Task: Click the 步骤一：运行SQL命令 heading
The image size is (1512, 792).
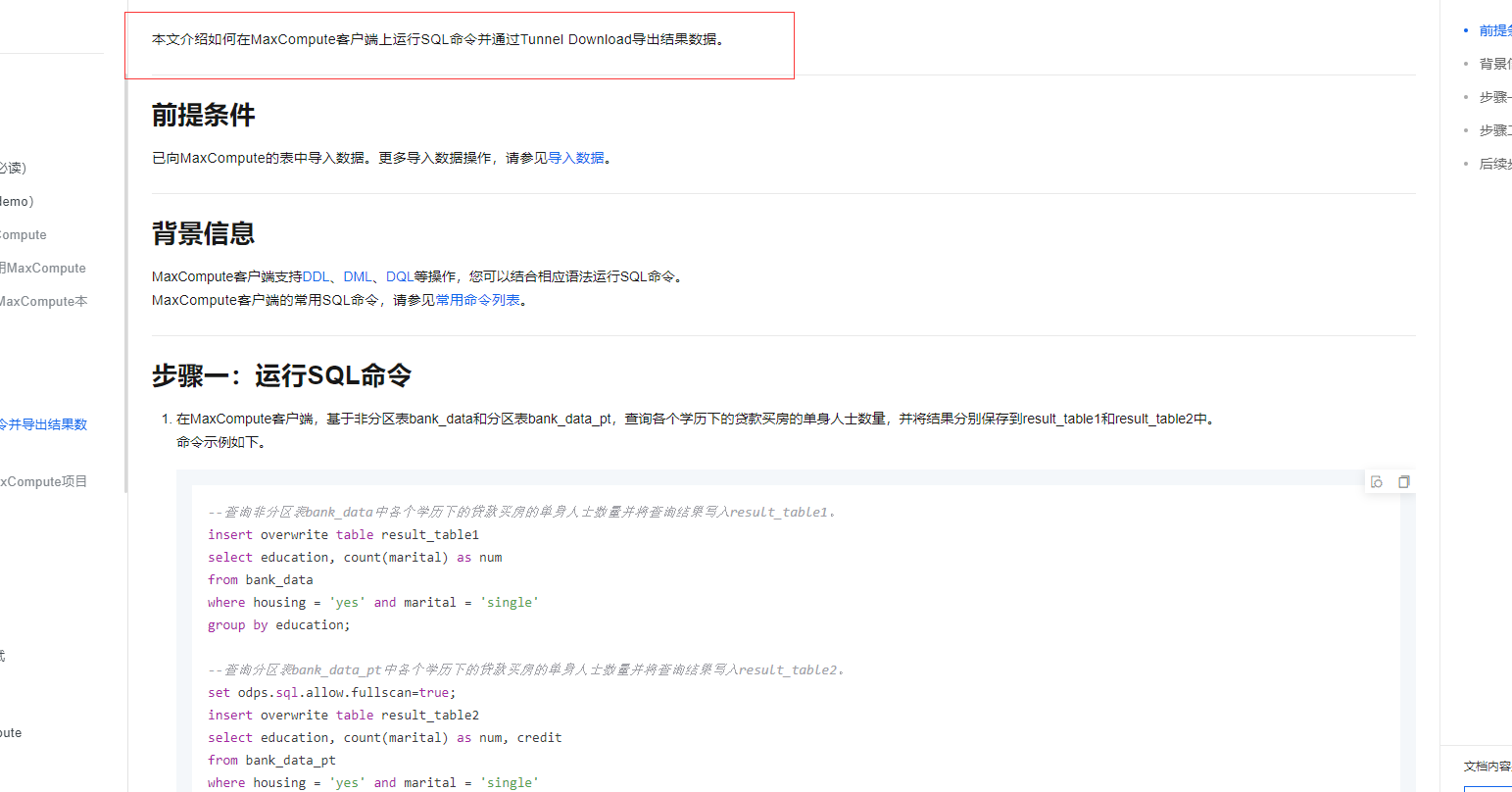Action: click(282, 375)
